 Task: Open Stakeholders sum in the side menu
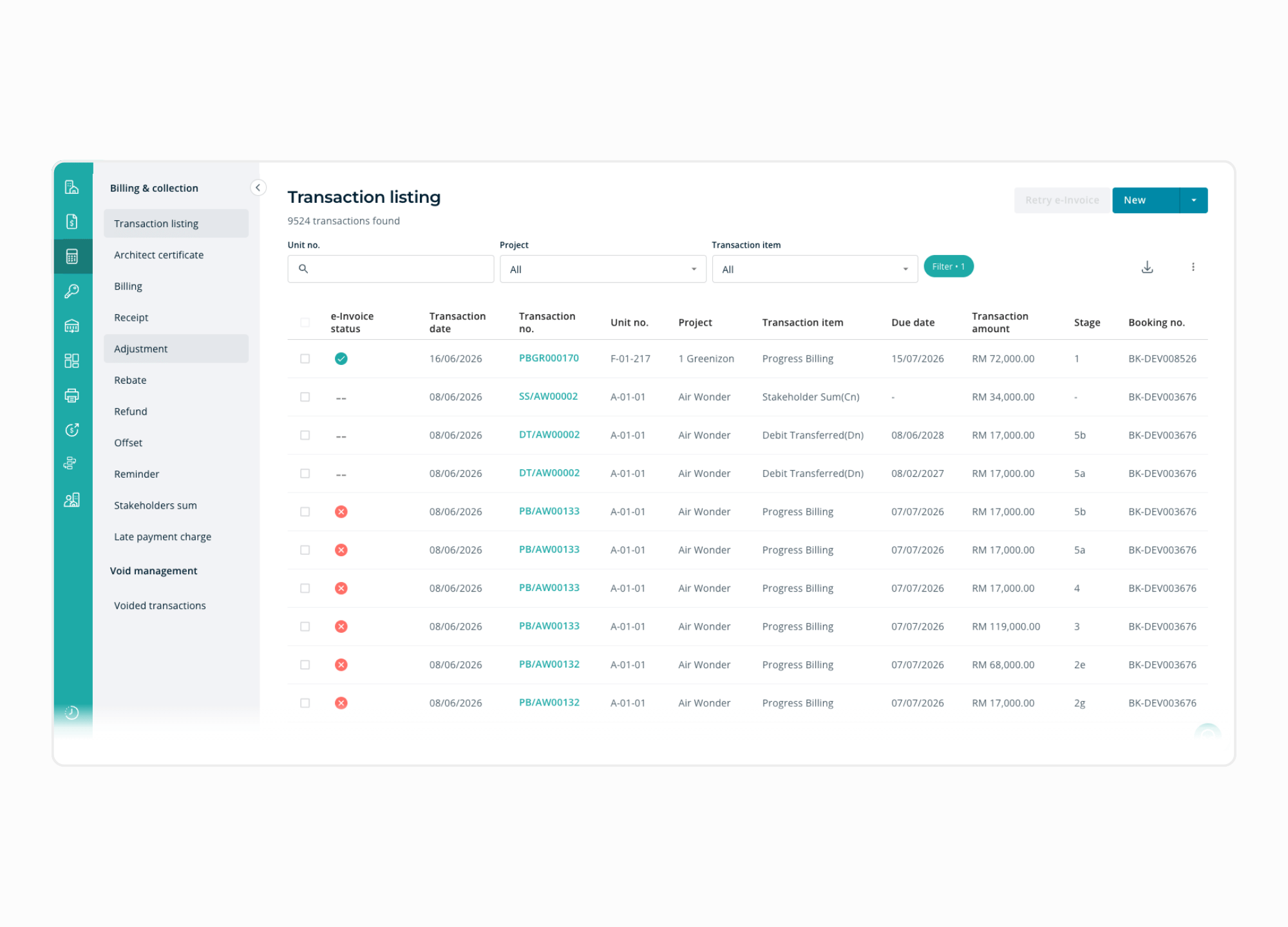(176, 505)
